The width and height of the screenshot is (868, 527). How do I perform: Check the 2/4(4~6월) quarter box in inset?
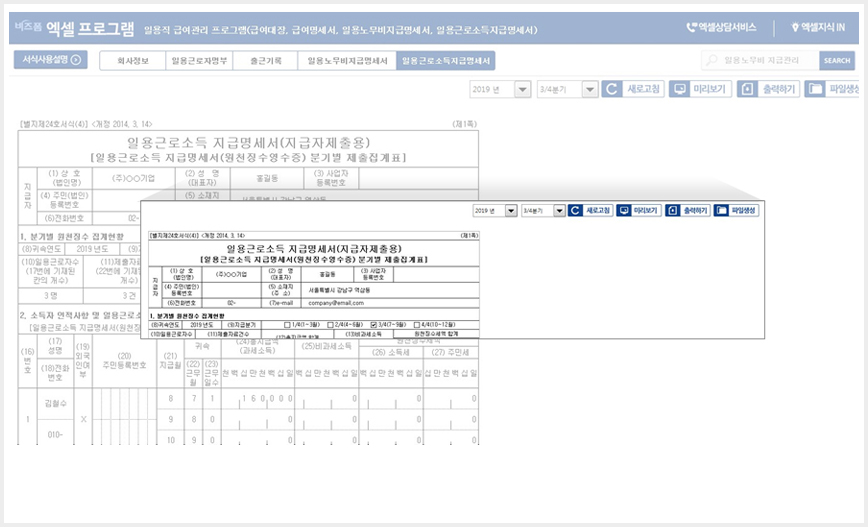point(330,325)
